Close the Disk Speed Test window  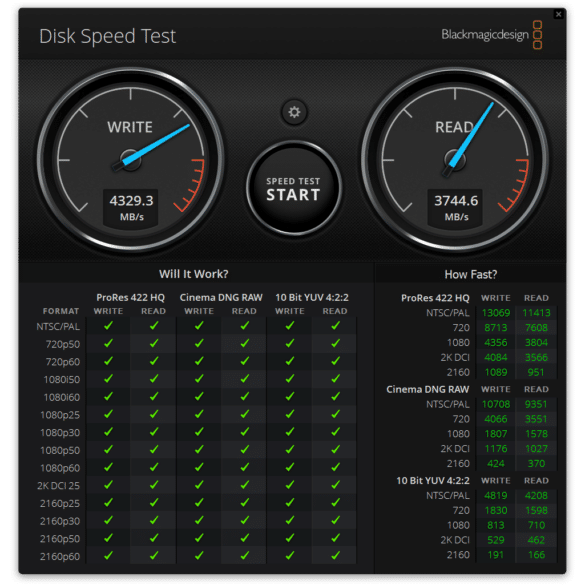pyautogui.click(x=559, y=14)
